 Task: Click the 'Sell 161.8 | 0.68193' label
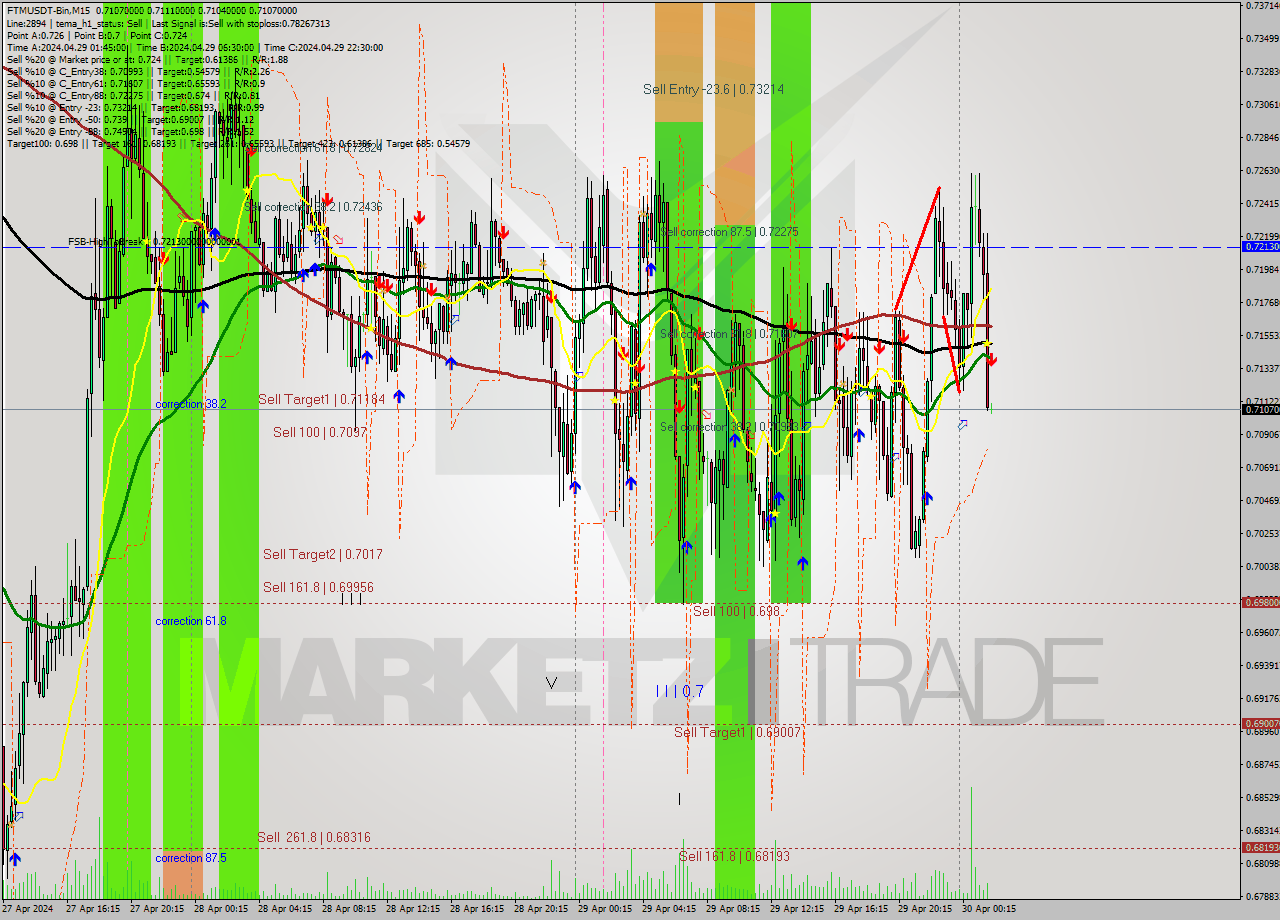[734, 856]
